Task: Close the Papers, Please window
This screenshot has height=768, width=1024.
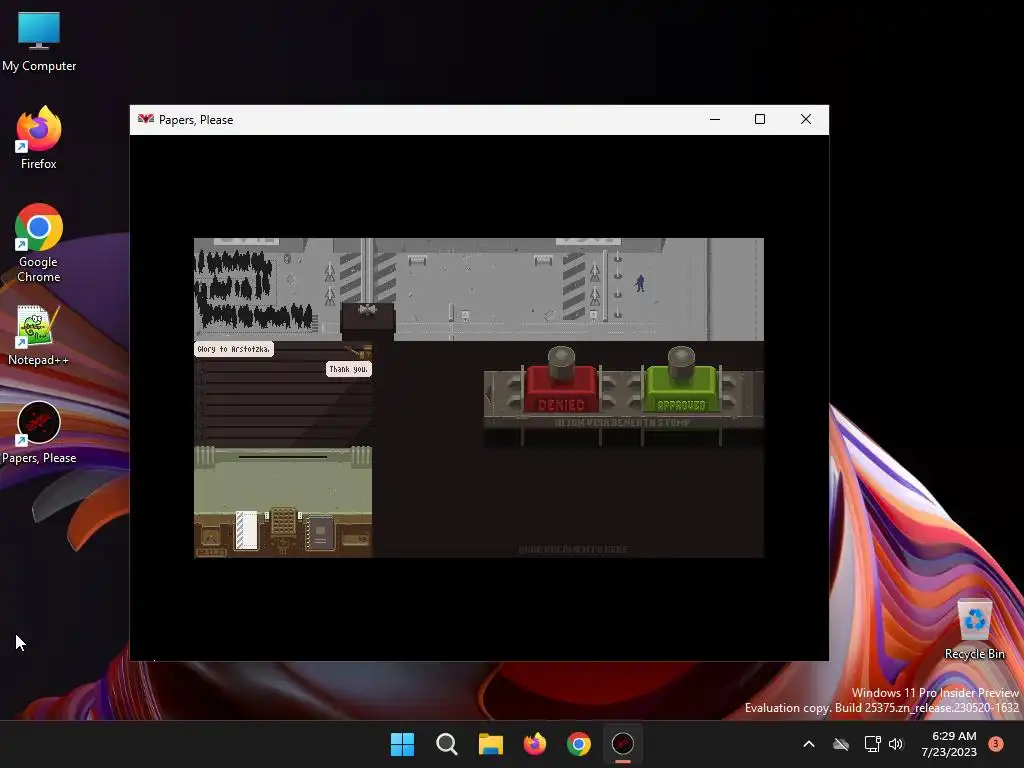Action: tap(806, 120)
